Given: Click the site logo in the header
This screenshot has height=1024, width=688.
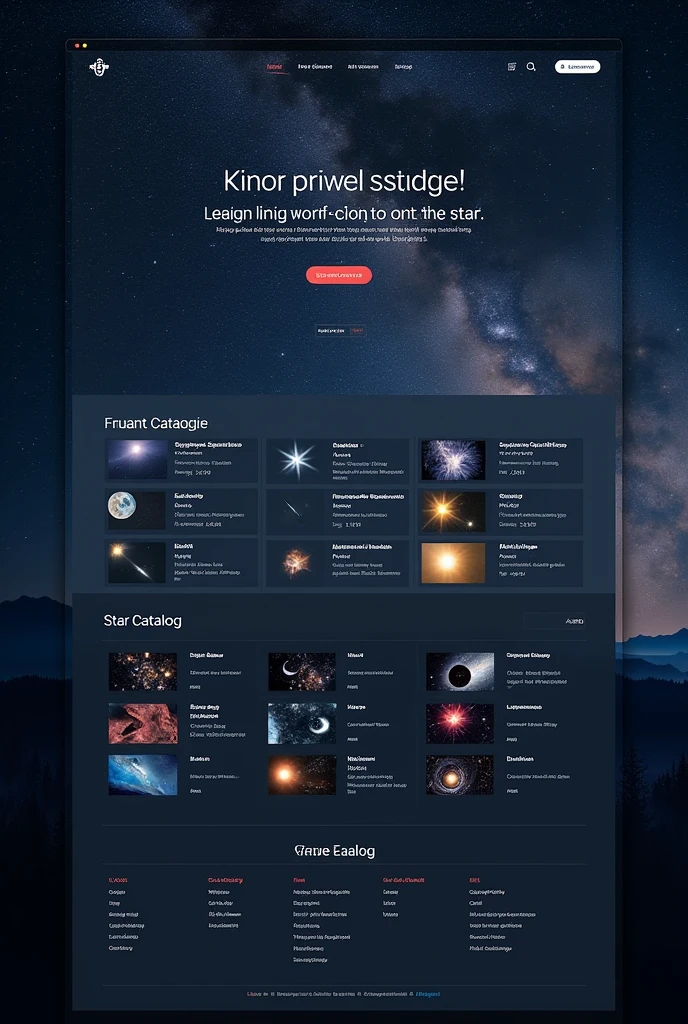Looking at the screenshot, I should pyautogui.click(x=99, y=67).
